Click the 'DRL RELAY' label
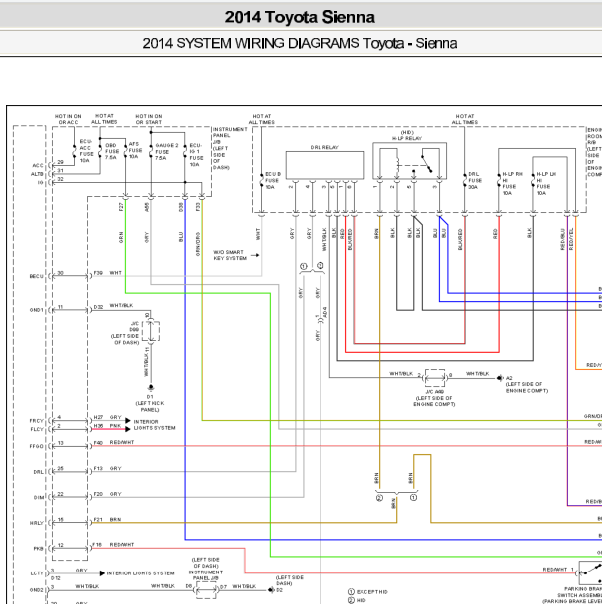The width and height of the screenshot is (602, 604). [324, 148]
